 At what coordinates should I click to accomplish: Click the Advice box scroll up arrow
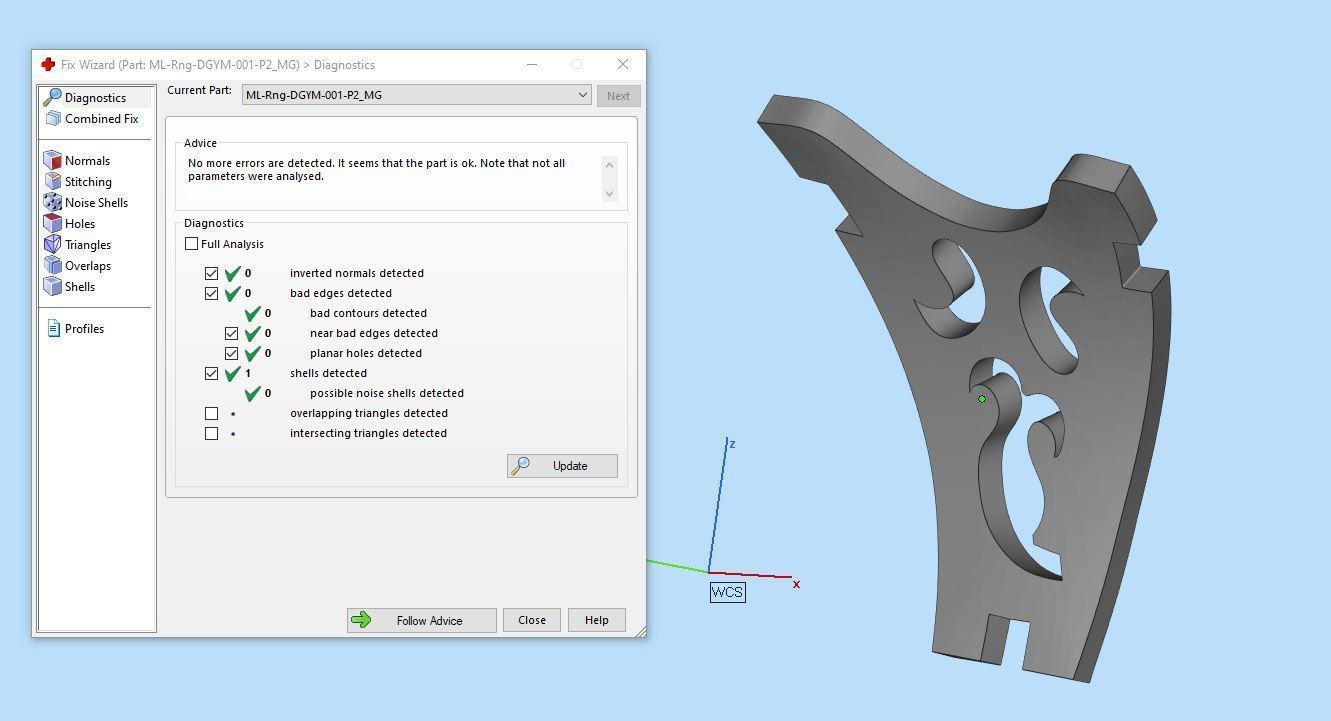click(x=610, y=164)
